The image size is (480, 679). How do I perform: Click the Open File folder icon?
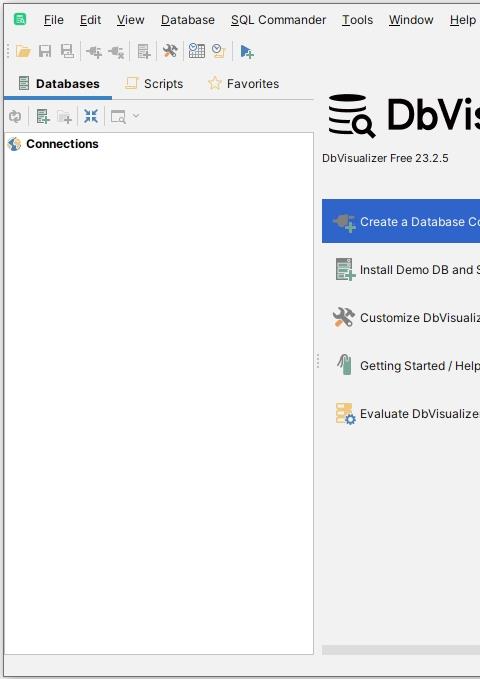tap(23, 52)
